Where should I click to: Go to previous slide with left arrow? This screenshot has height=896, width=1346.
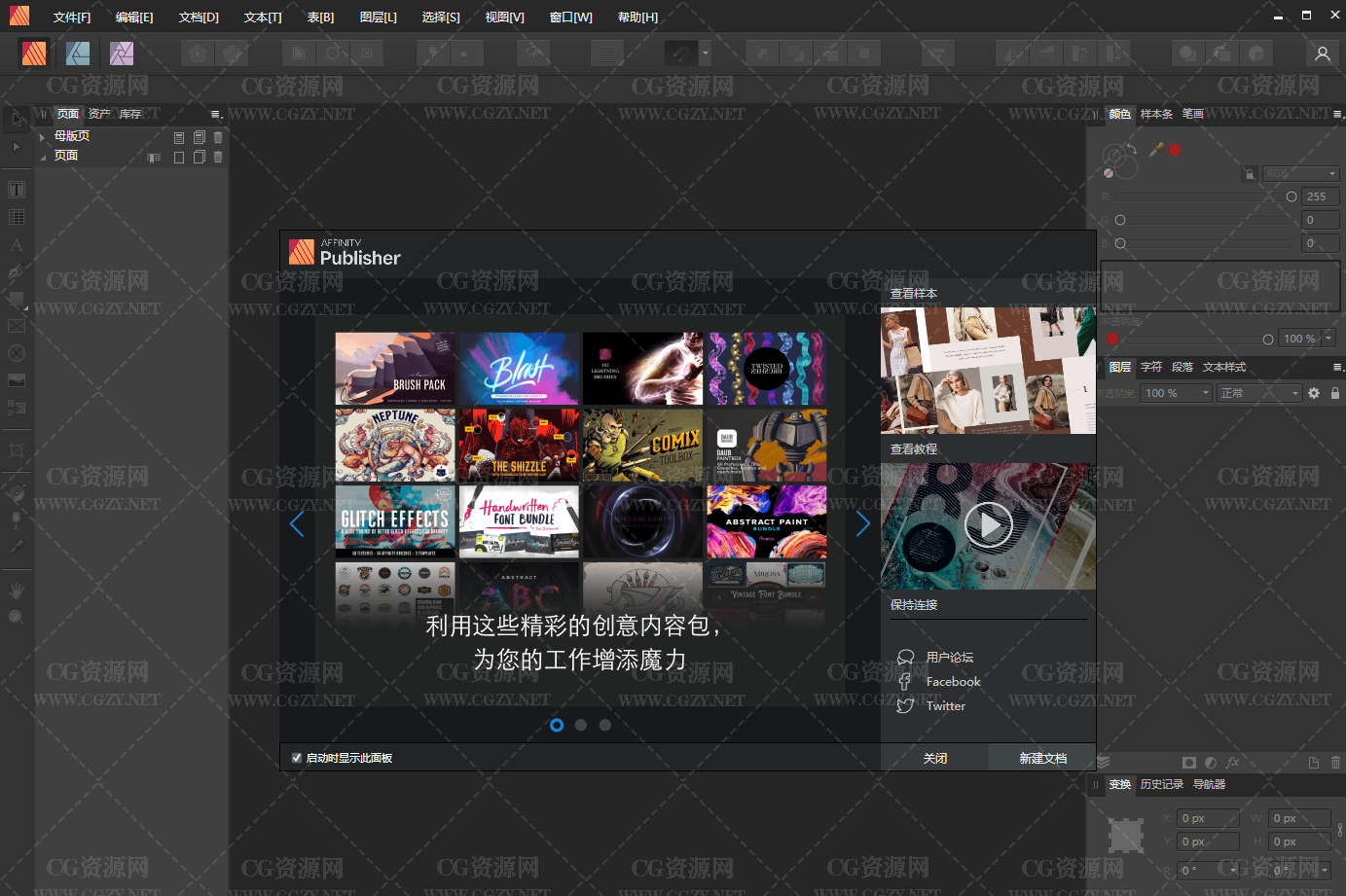click(297, 524)
